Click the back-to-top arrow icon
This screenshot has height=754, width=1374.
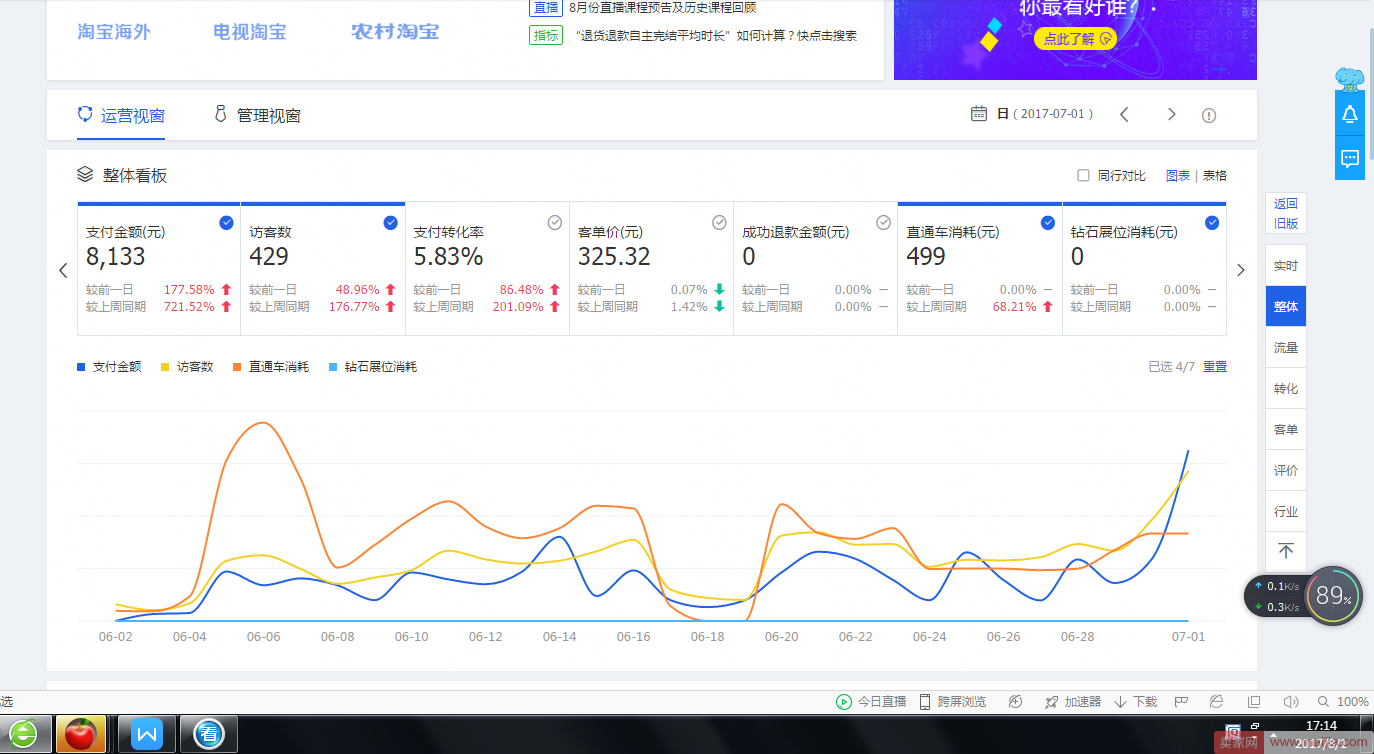point(1286,551)
